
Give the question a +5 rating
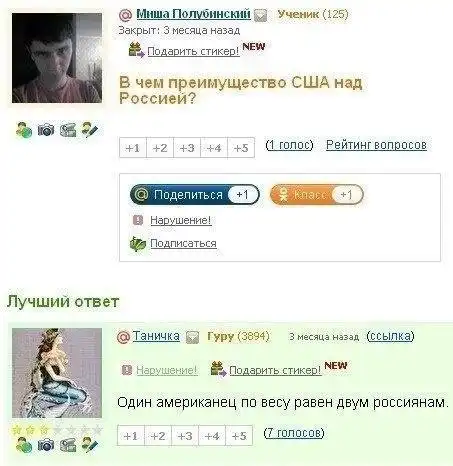pos(241,148)
